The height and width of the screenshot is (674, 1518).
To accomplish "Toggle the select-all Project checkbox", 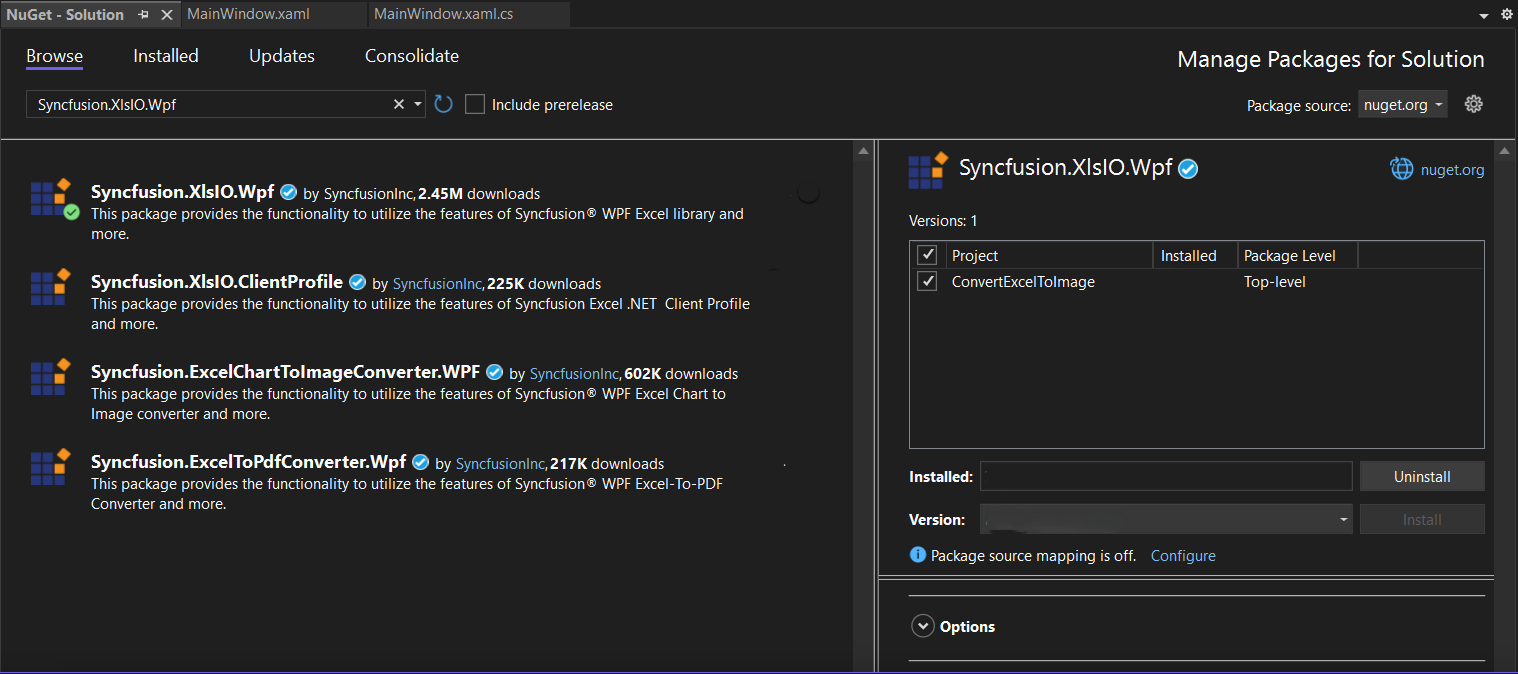I will coord(926,254).
